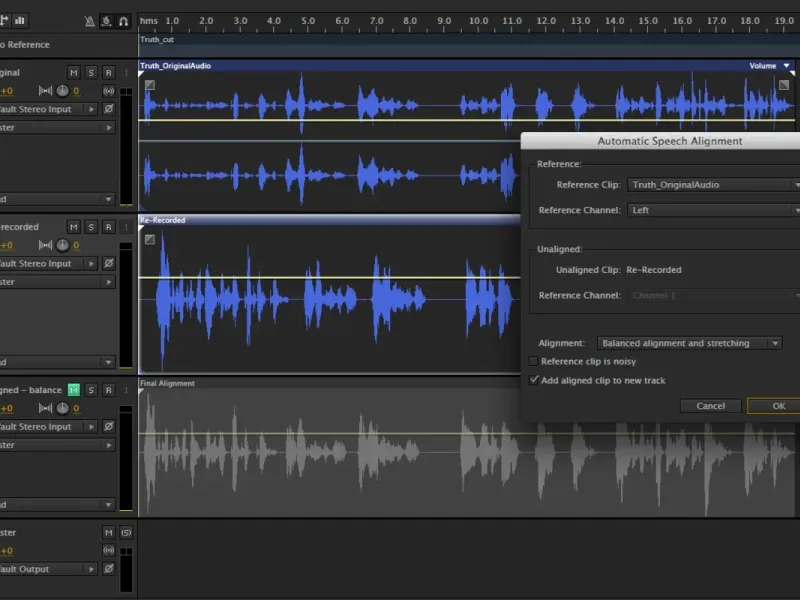Viewport: 800px width, 600px height.
Task: Arm the first track for recording
Action: [x=108, y=73]
